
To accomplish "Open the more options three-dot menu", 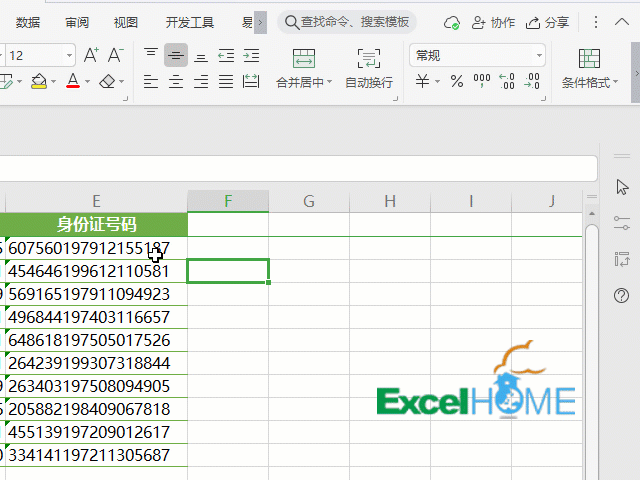I will tap(596, 22).
